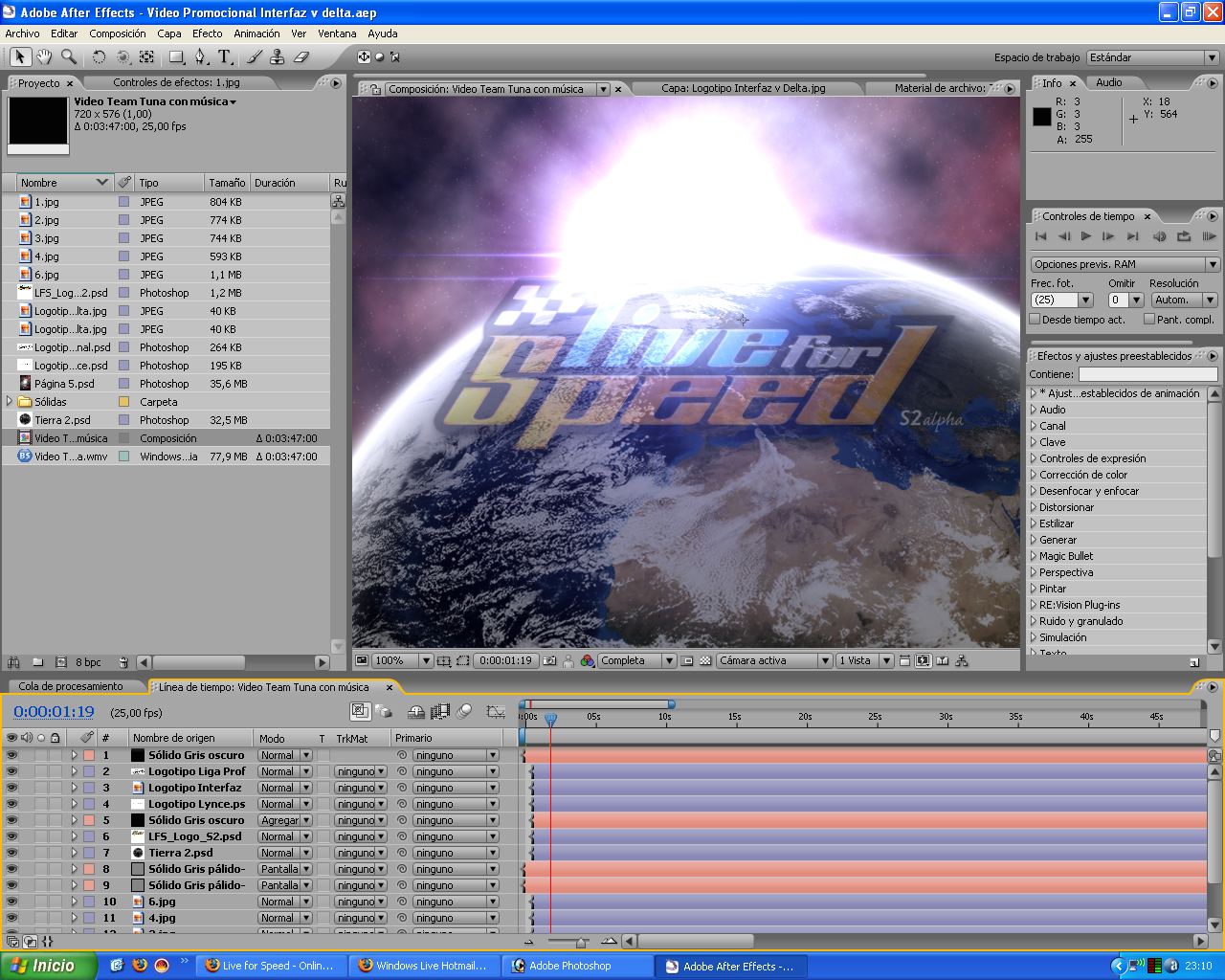Select the Zoom magnifier tool

(68, 57)
